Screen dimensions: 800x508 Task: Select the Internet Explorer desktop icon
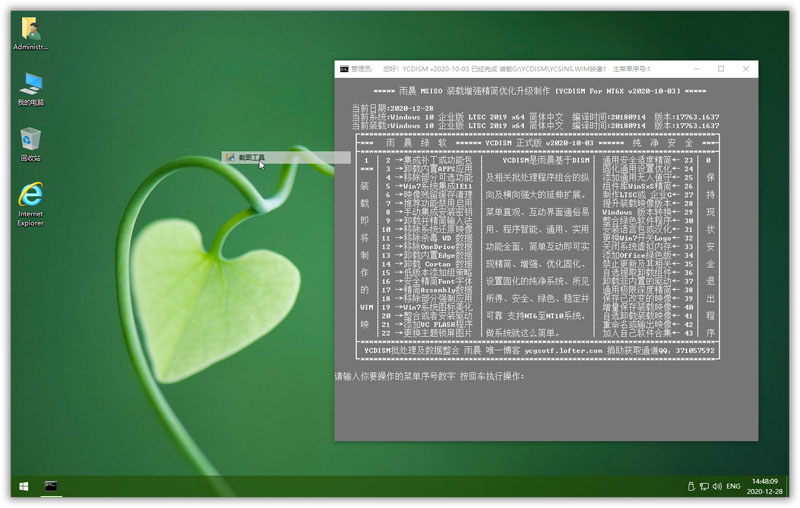31,205
